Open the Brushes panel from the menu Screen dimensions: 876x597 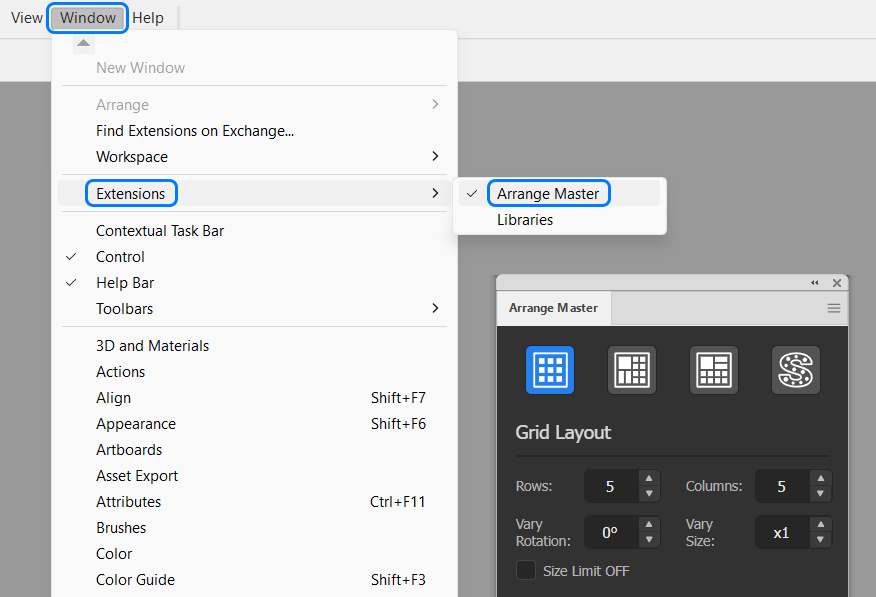[254, 528]
